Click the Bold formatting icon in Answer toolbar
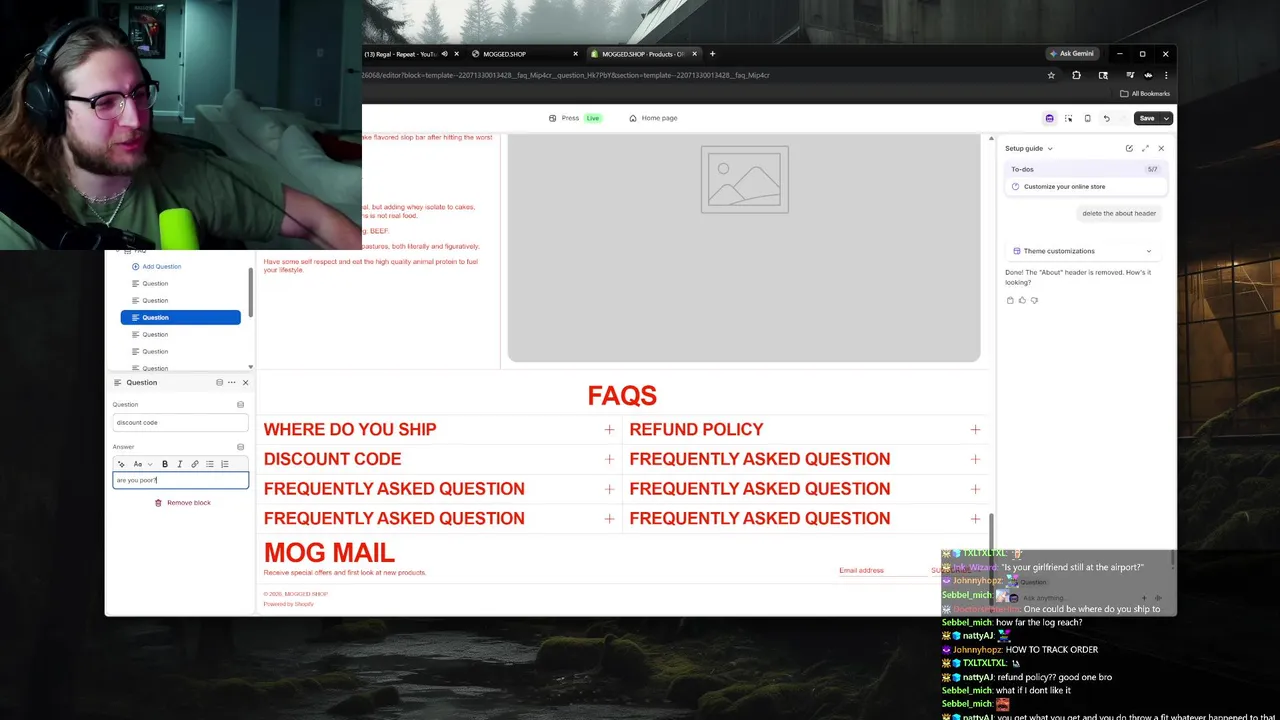Viewport: 1280px width, 720px height. (165, 464)
